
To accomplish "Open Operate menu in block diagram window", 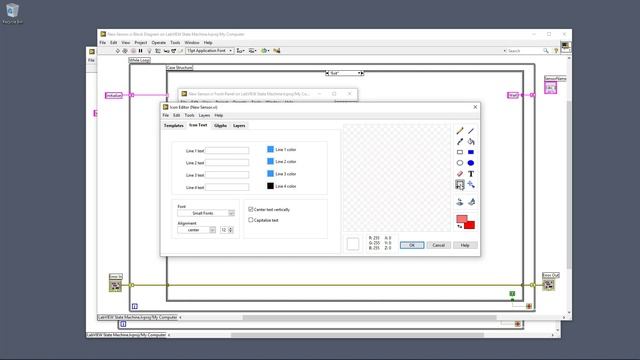I will click(x=159, y=42).
